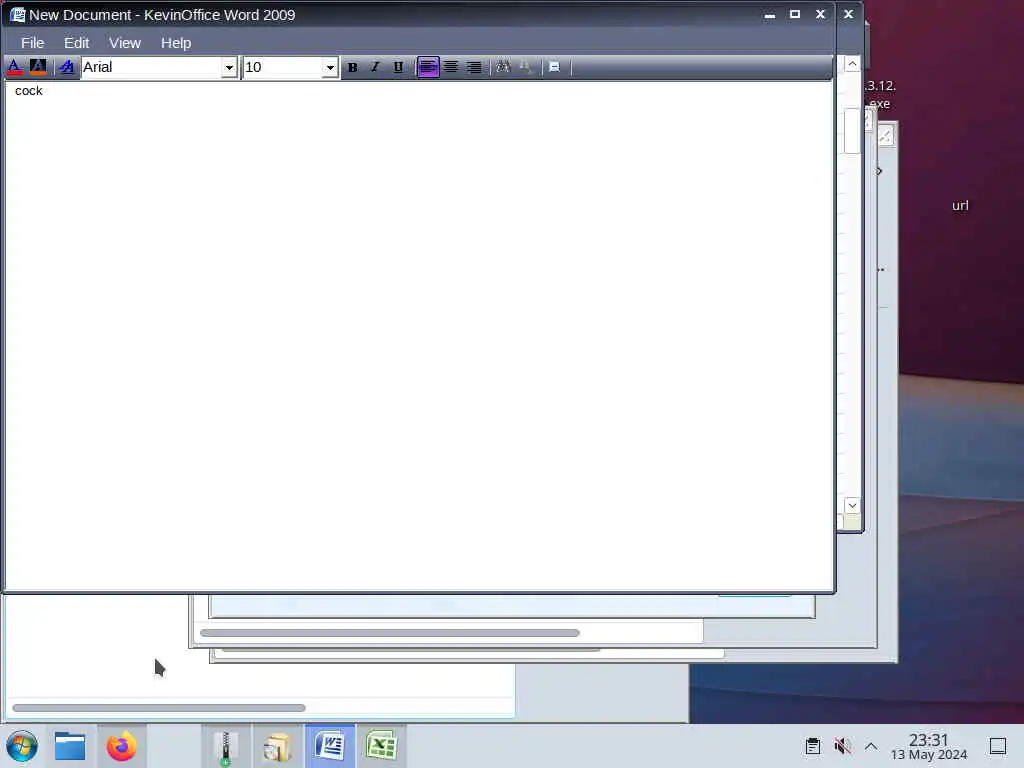This screenshot has width=1024, height=768.
Task: Open the Help menu
Action: pyautogui.click(x=176, y=43)
